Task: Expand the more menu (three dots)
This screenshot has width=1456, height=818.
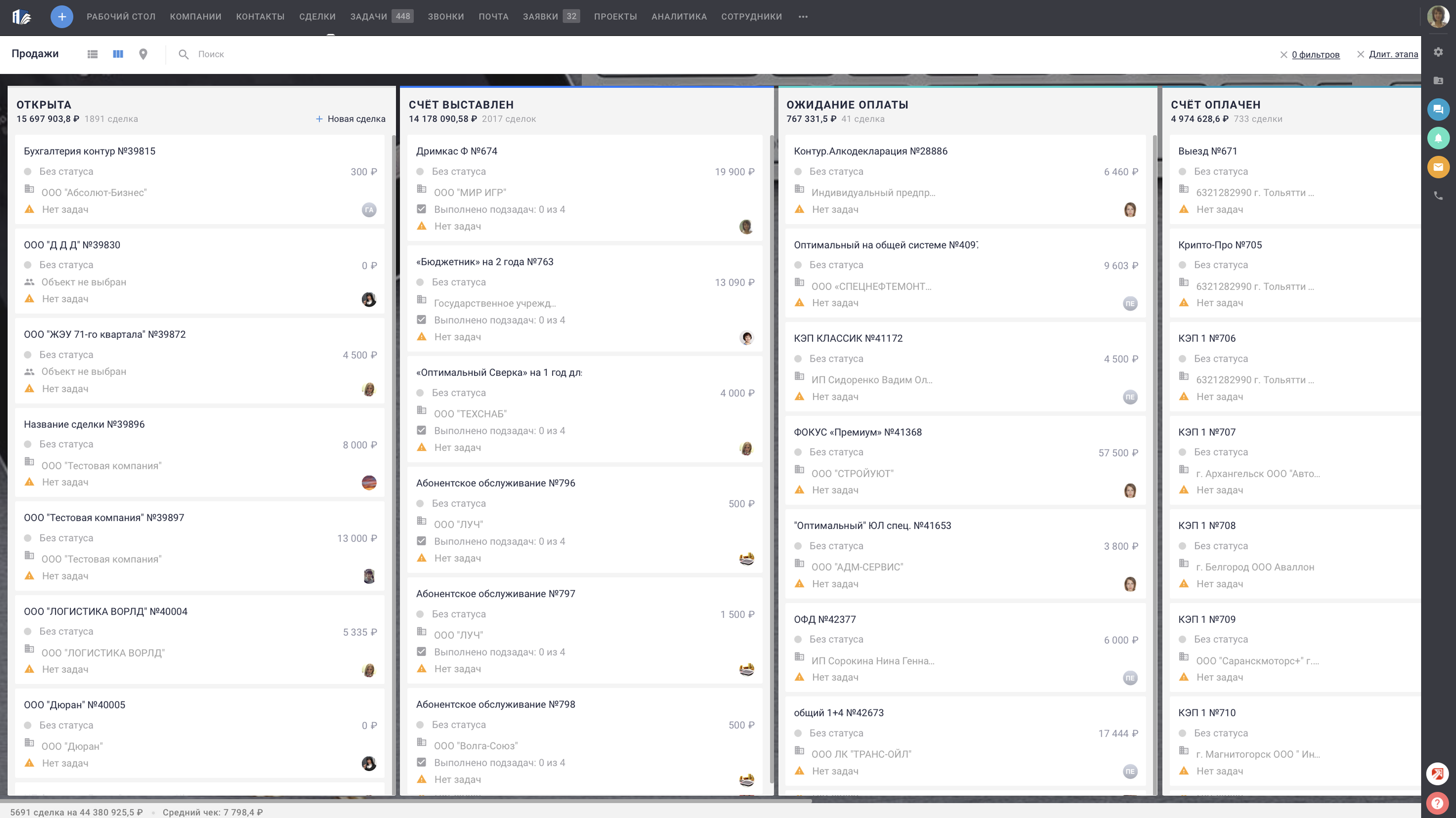Action: [803, 16]
